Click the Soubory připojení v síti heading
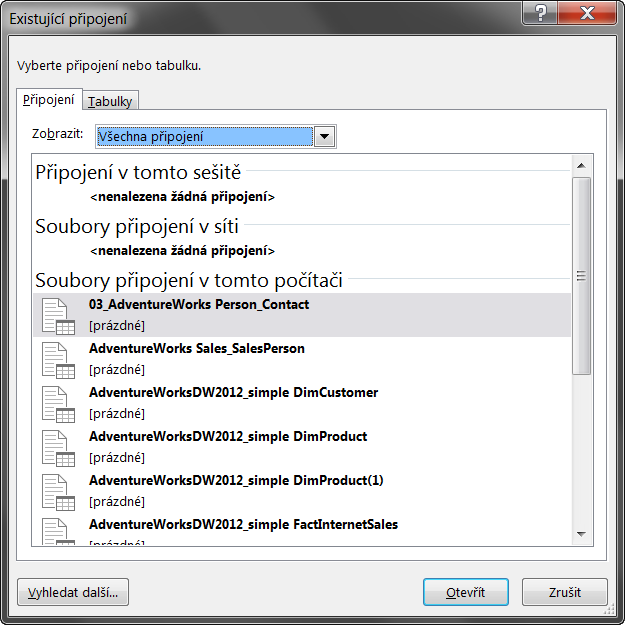The width and height of the screenshot is (625, 625). [x=137, y=226]
